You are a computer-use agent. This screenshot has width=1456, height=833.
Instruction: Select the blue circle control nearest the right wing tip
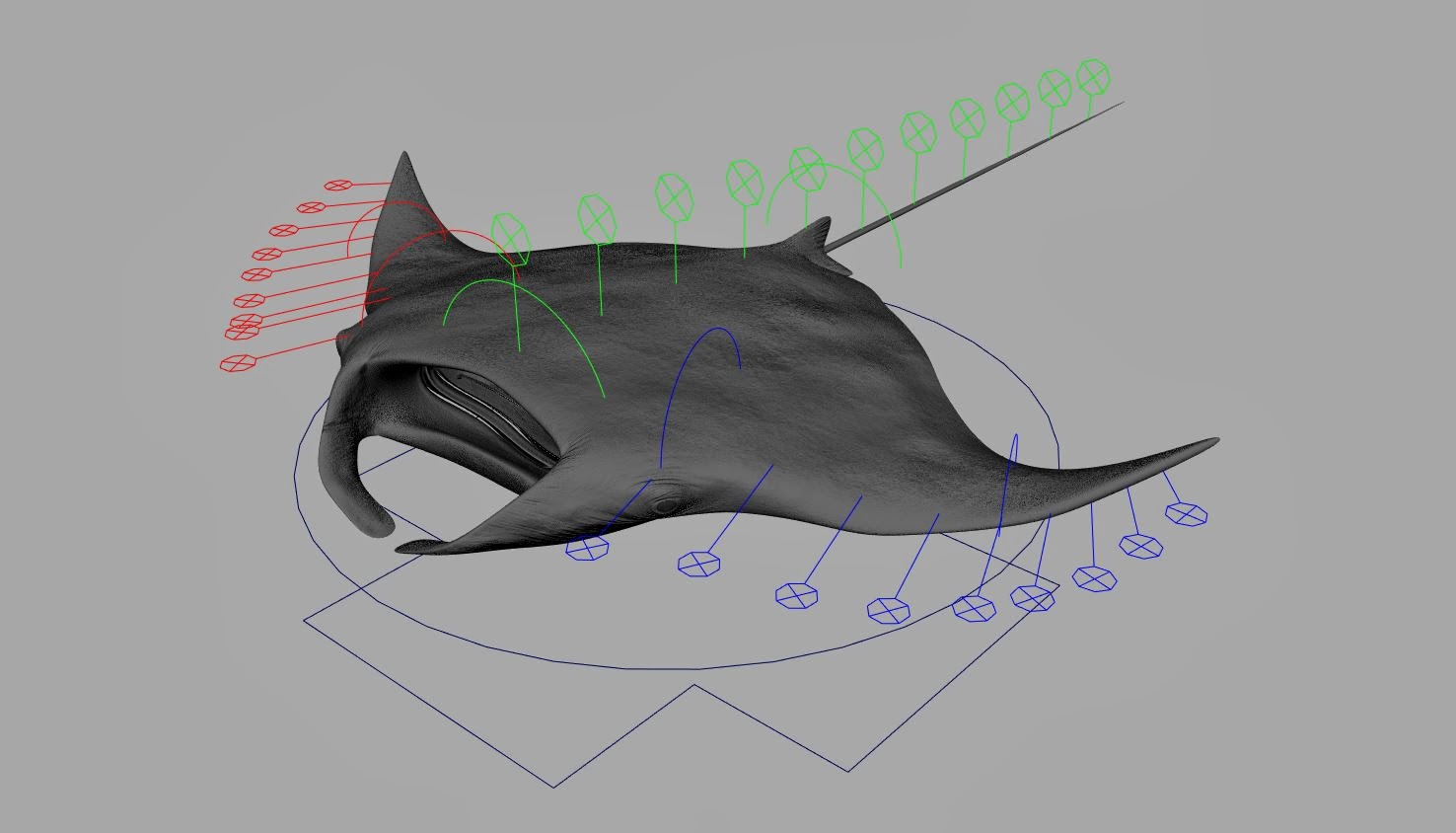click(x=1186, y=513)
